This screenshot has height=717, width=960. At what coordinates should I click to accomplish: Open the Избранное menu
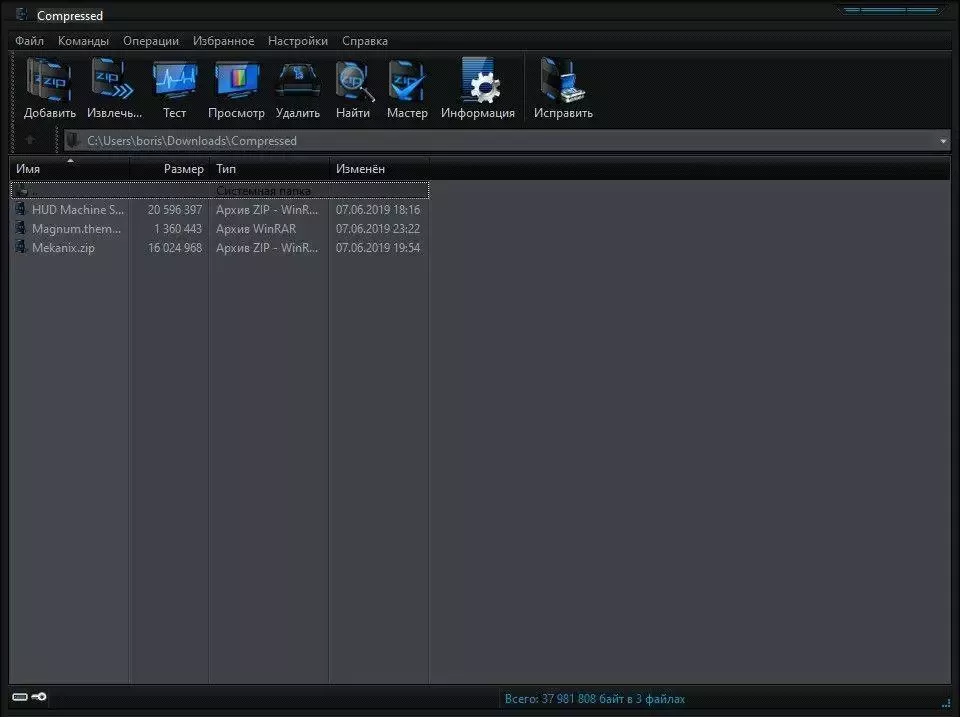coord(223,41)
